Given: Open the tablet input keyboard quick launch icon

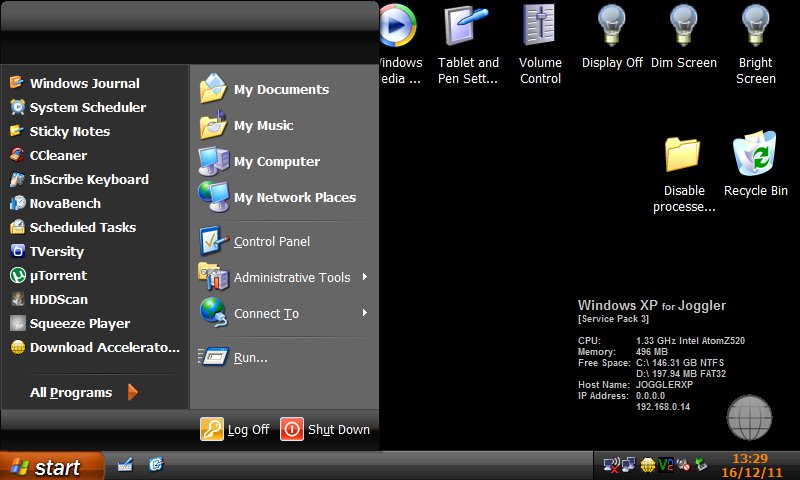Looking at the screenshot, I should (125, 465).
